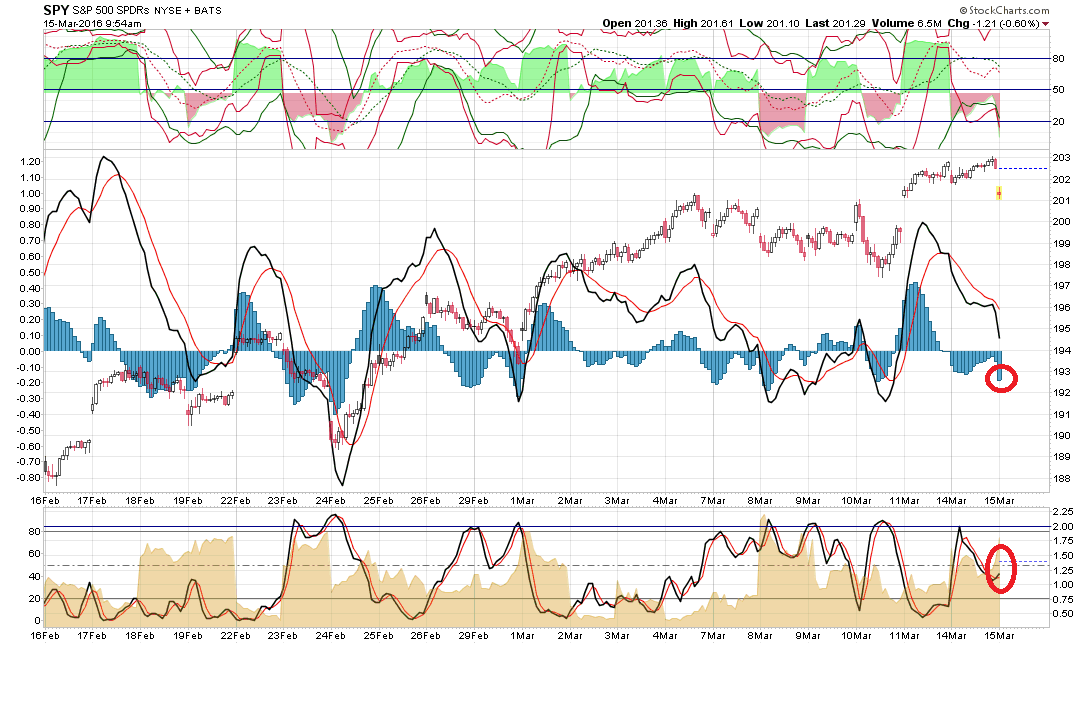Click the 15Mar date in main panel
The height and width of the screenshot is (720, 1090).
point(999,501)
